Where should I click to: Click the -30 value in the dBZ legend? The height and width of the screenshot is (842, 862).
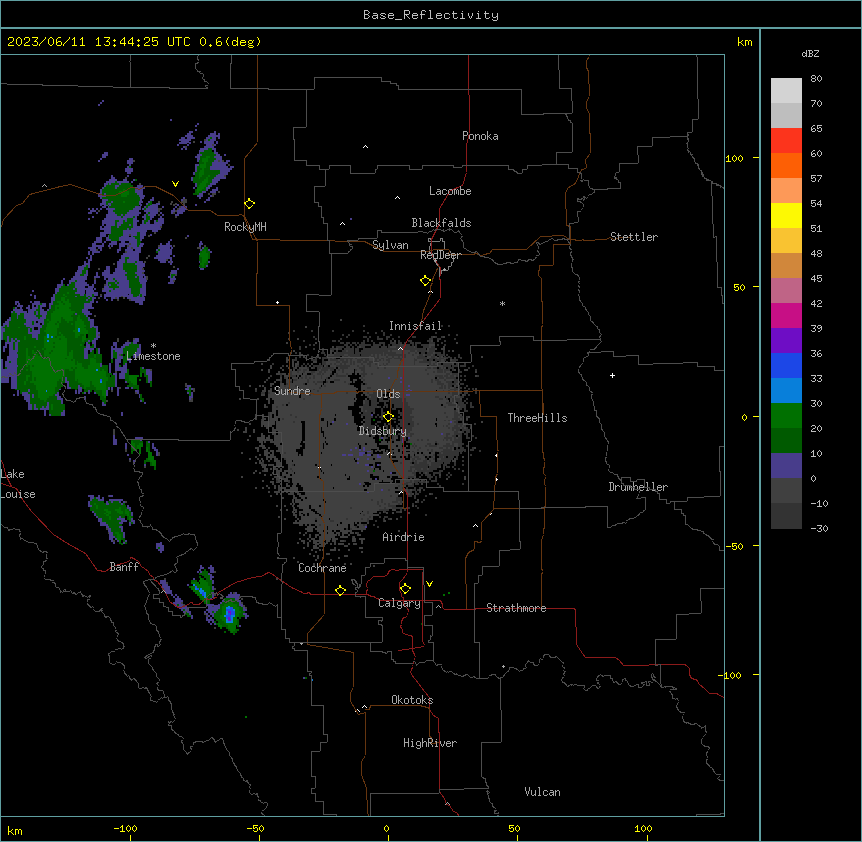click(819, 528)
